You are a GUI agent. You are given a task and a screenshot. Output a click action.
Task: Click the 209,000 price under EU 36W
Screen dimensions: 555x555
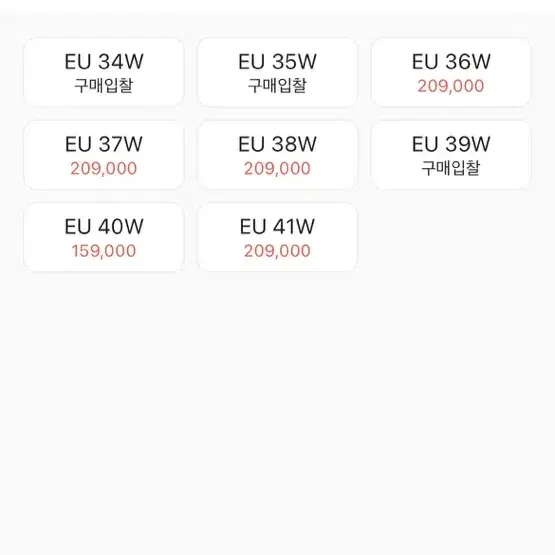coord(451,86)
